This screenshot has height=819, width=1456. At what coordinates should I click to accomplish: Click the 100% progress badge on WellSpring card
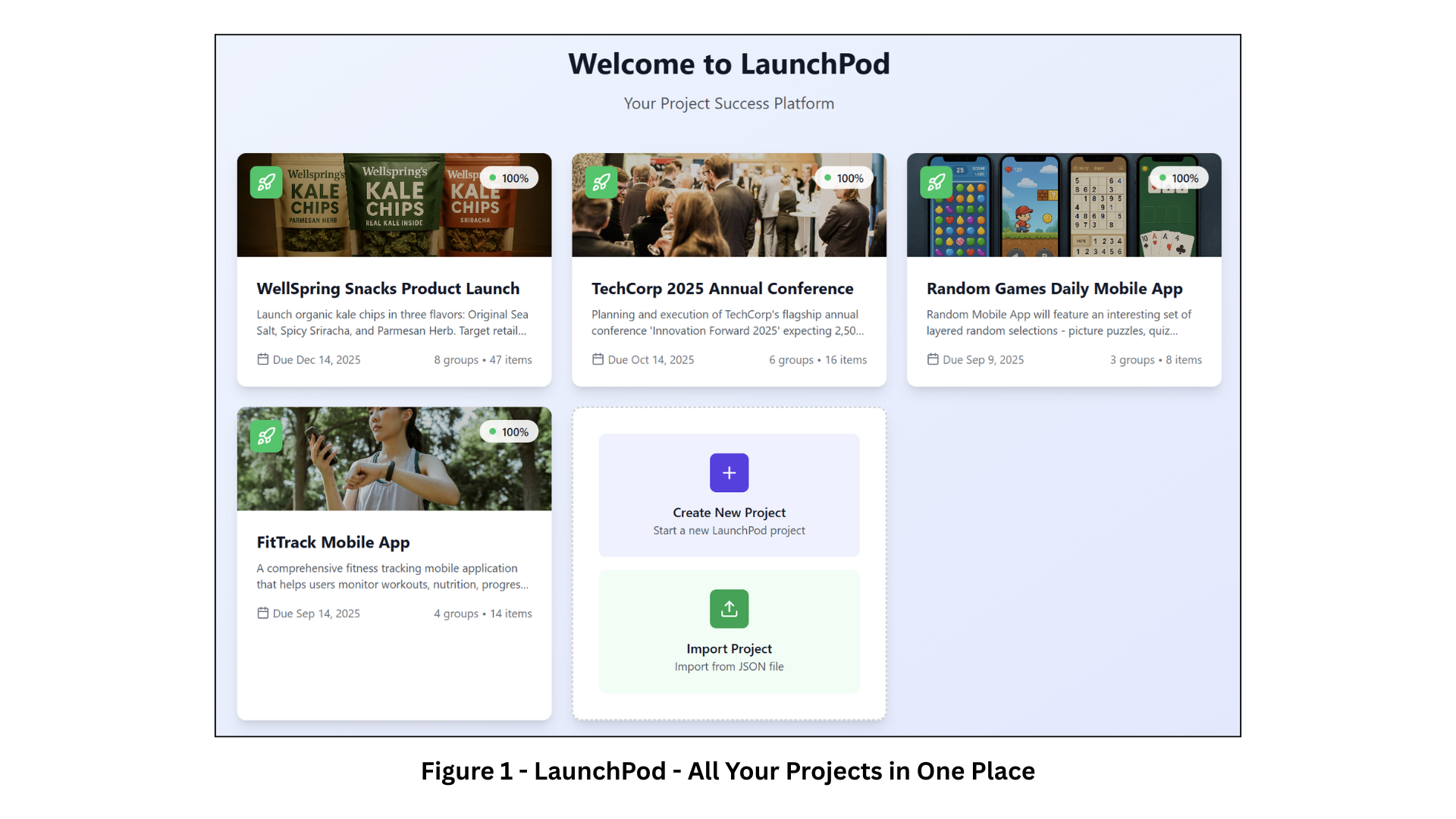509,178
